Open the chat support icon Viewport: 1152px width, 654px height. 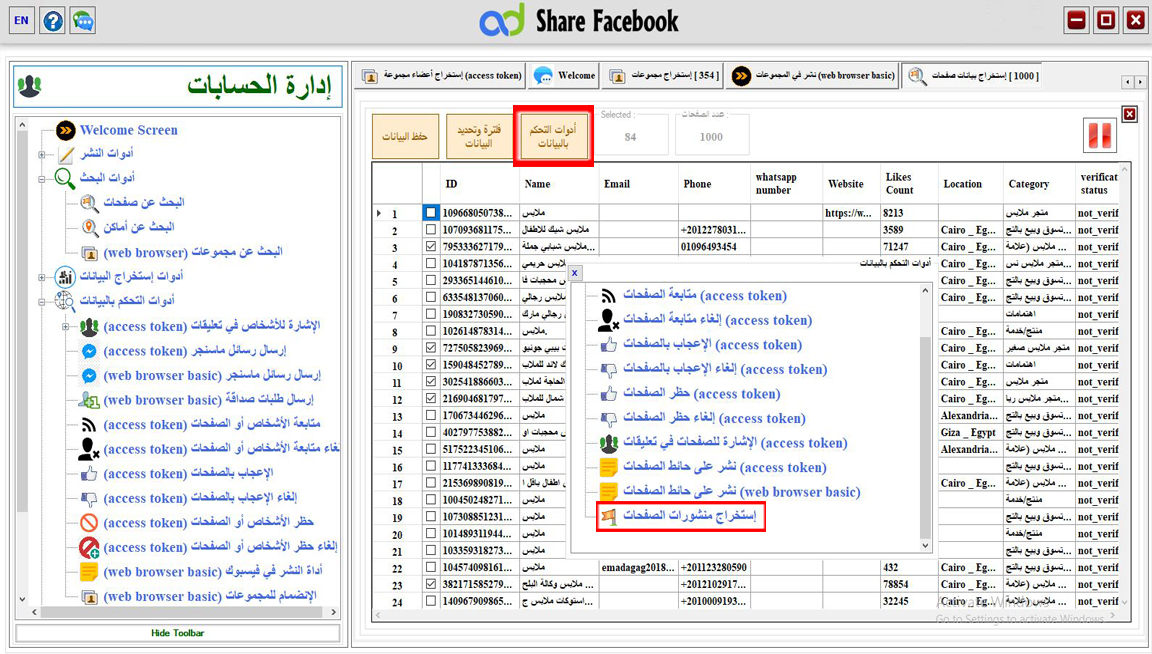(x=83, y=21)
